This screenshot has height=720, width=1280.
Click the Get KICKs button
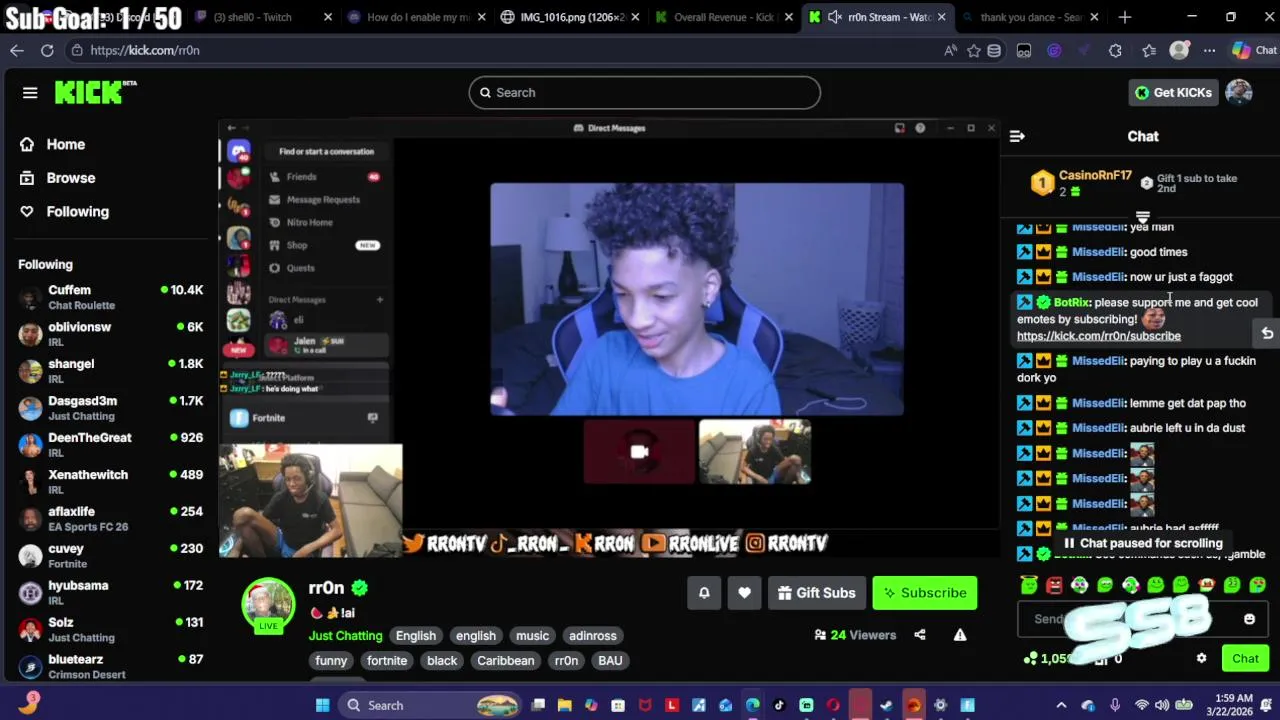click(x=1173, y=93)
